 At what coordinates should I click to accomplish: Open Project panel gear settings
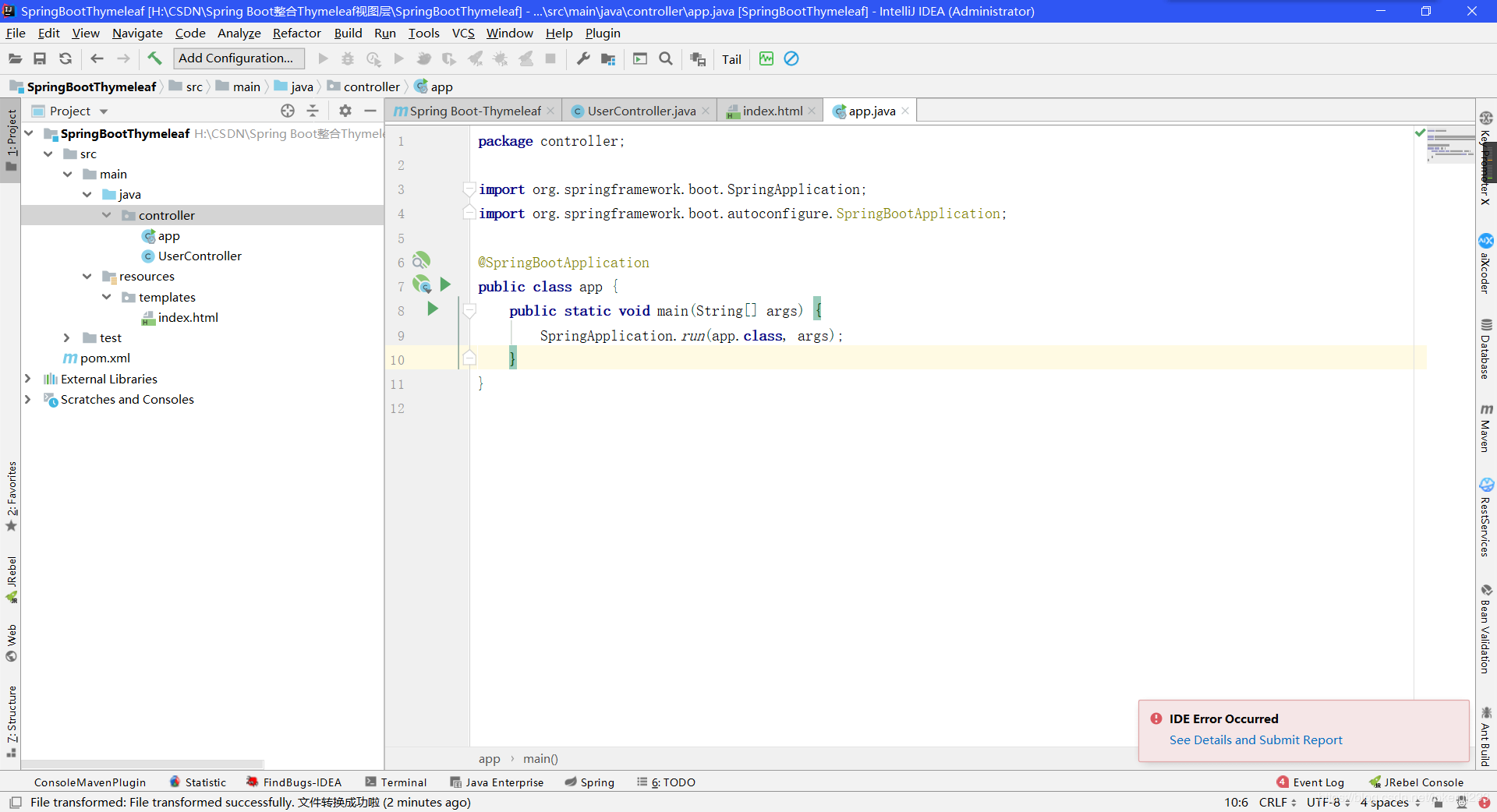345,111
